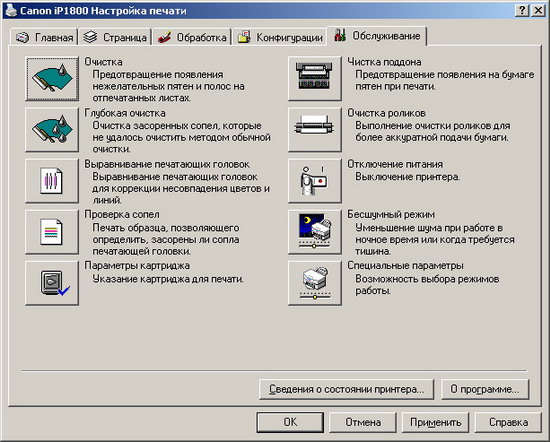The image size is (550, 442).
Task: Open Параметры картриджа cartridge settings
Action: pyautogui.click(x=52, y=283)
